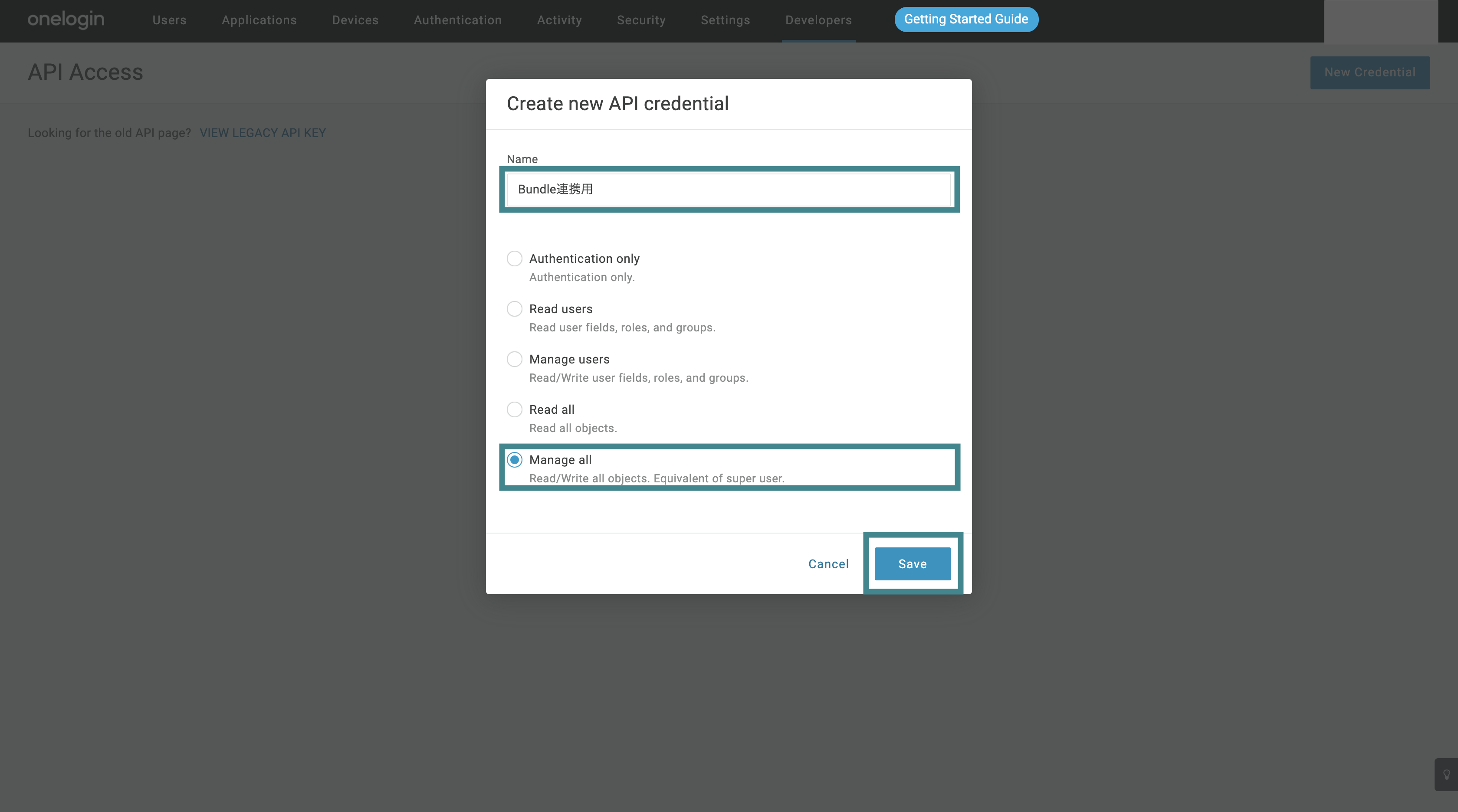Click the lightbulb help icon
1458x812 pixels.
click(1446, 774)
